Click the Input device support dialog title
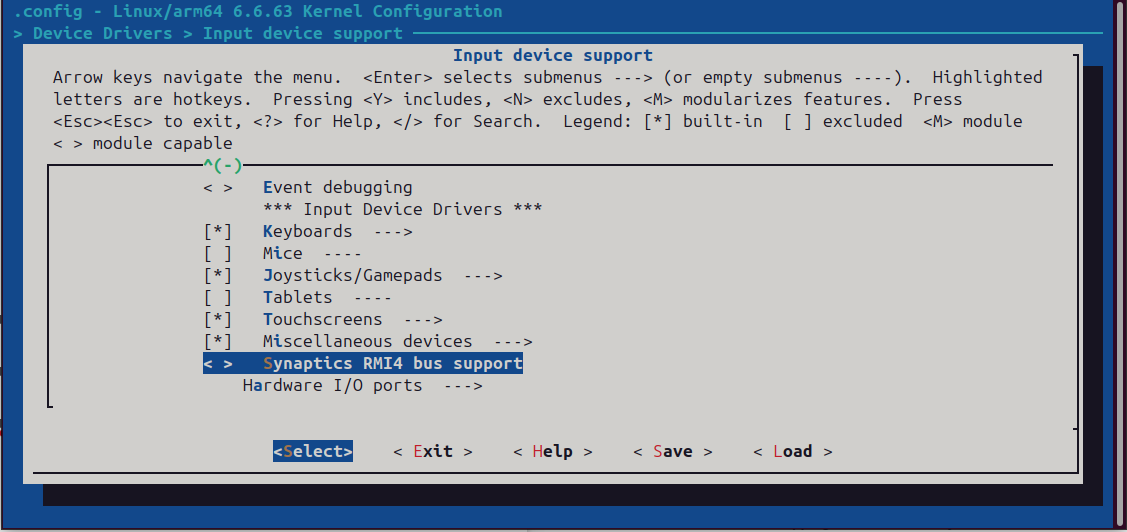Viewport: 1127px width, 532px height. pos(553,55)
